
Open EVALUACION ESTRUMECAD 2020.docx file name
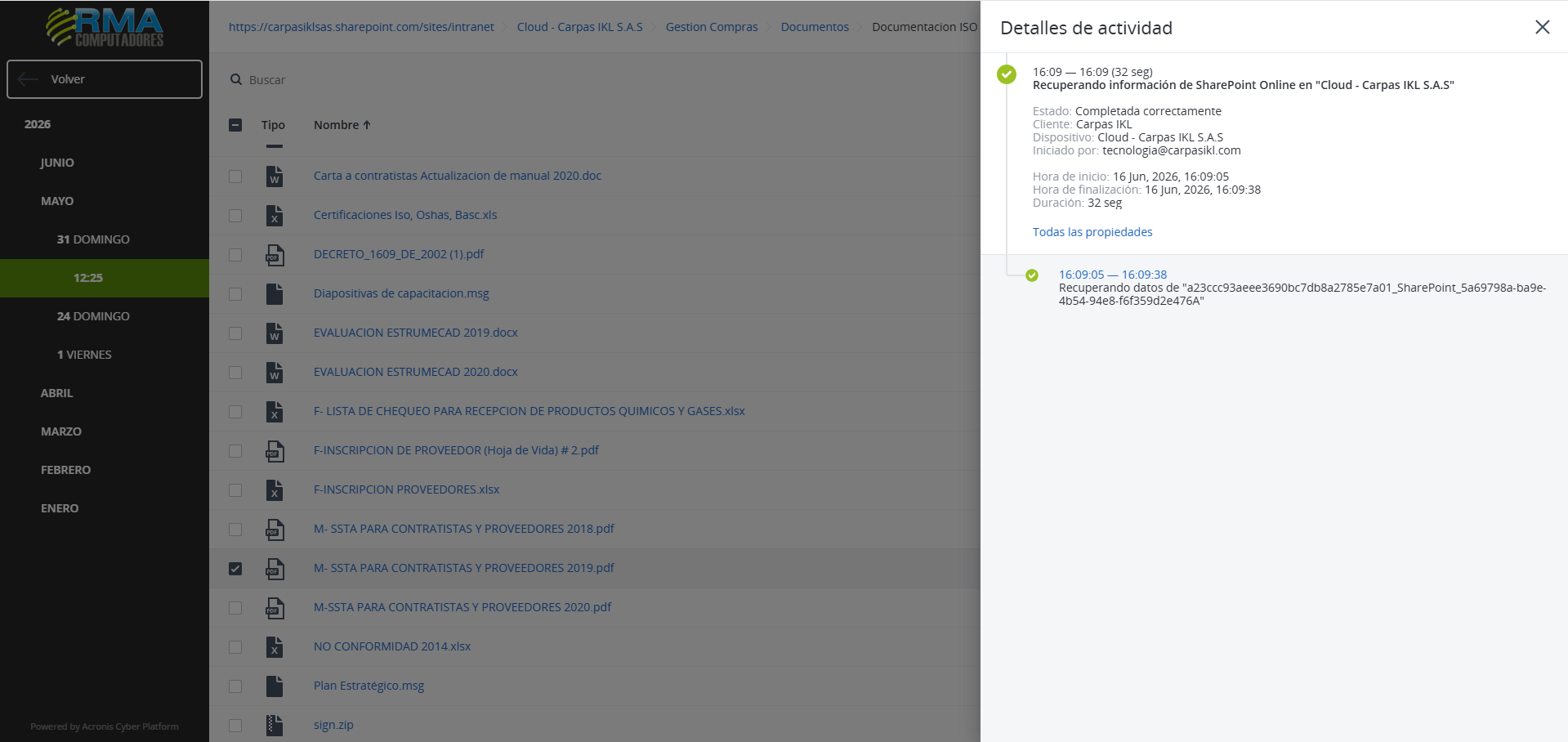tap(416, 372)
